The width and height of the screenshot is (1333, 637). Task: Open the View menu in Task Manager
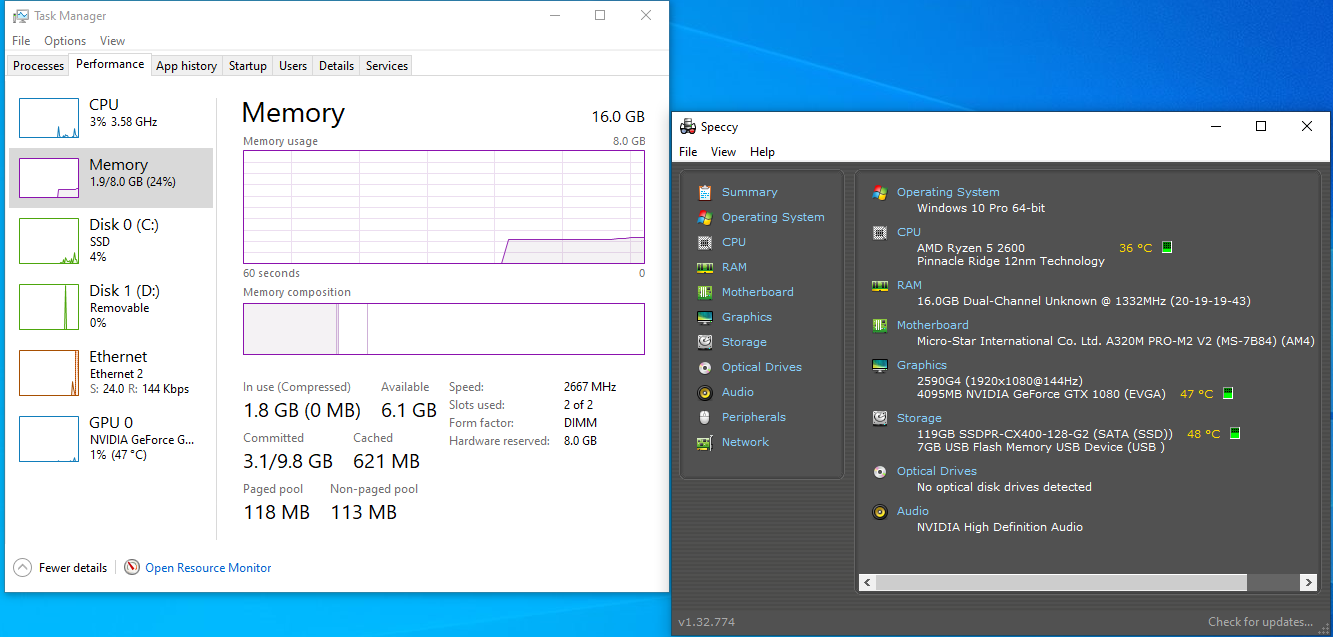112,41
